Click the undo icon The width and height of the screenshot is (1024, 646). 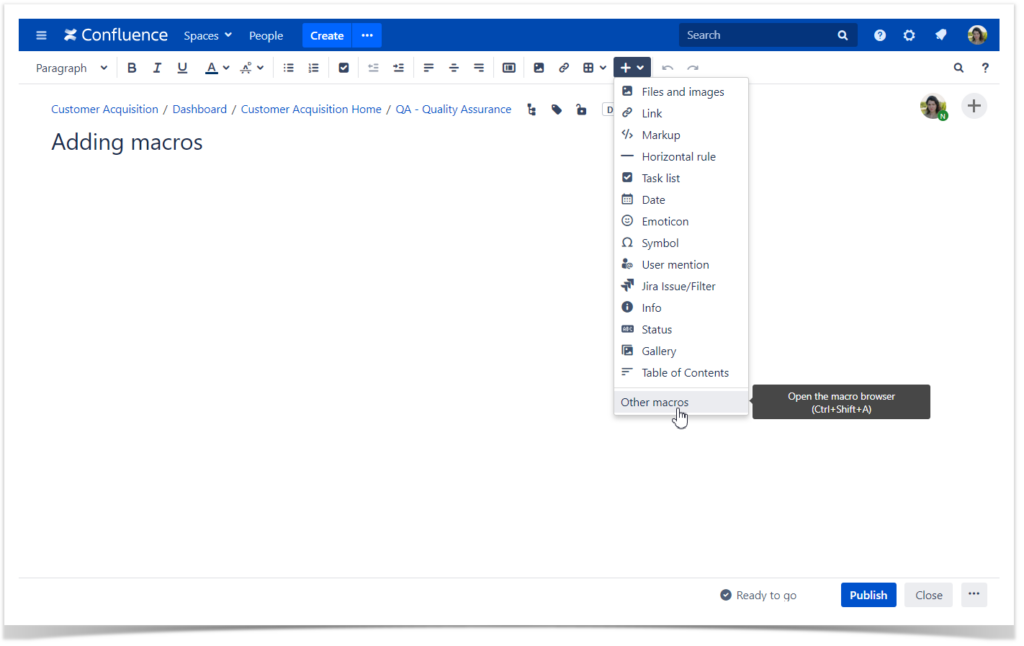tap(666, 67)
